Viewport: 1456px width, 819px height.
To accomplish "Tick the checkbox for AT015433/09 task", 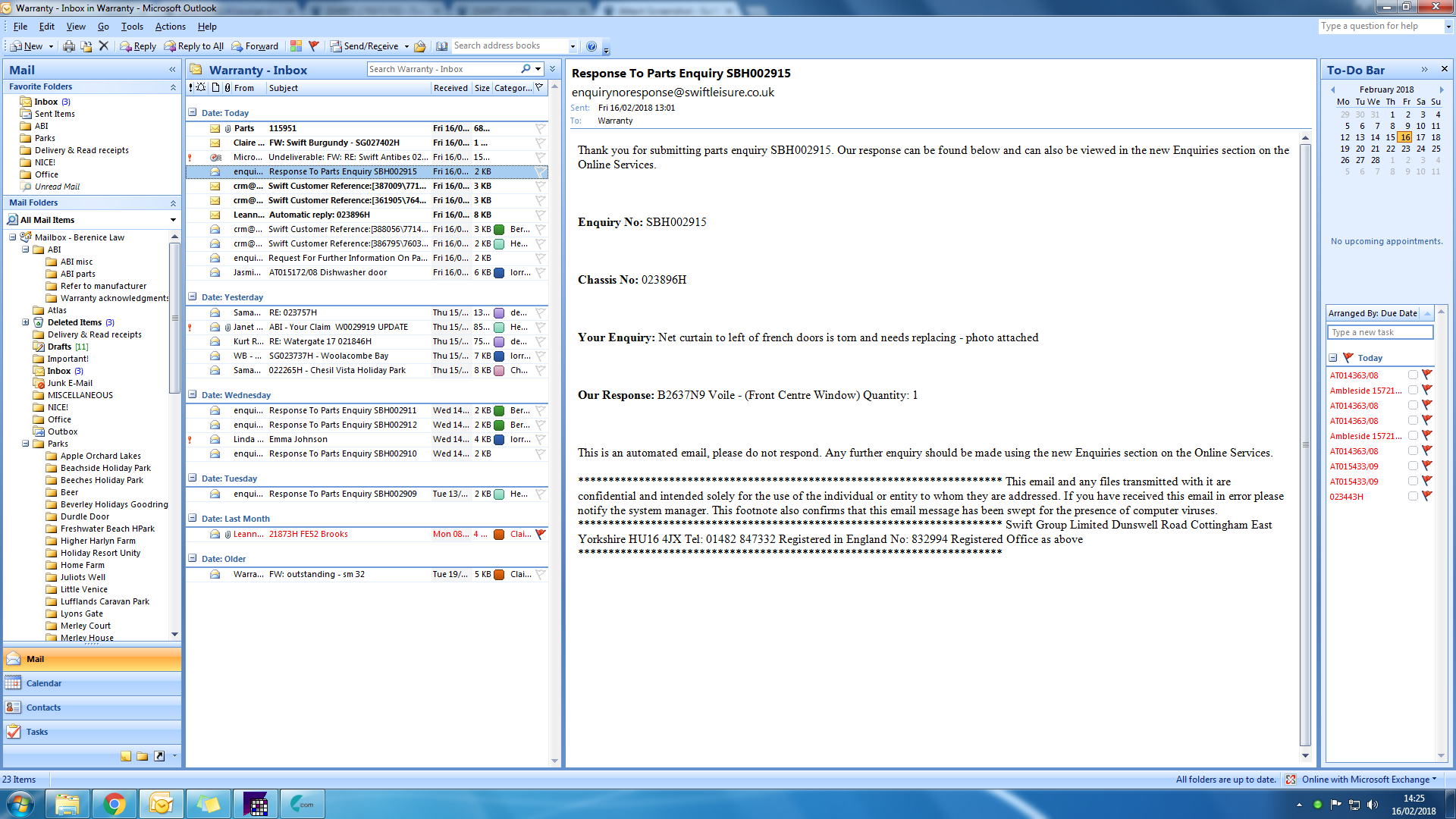I will pyautogui.click(x=1413, y=466).
